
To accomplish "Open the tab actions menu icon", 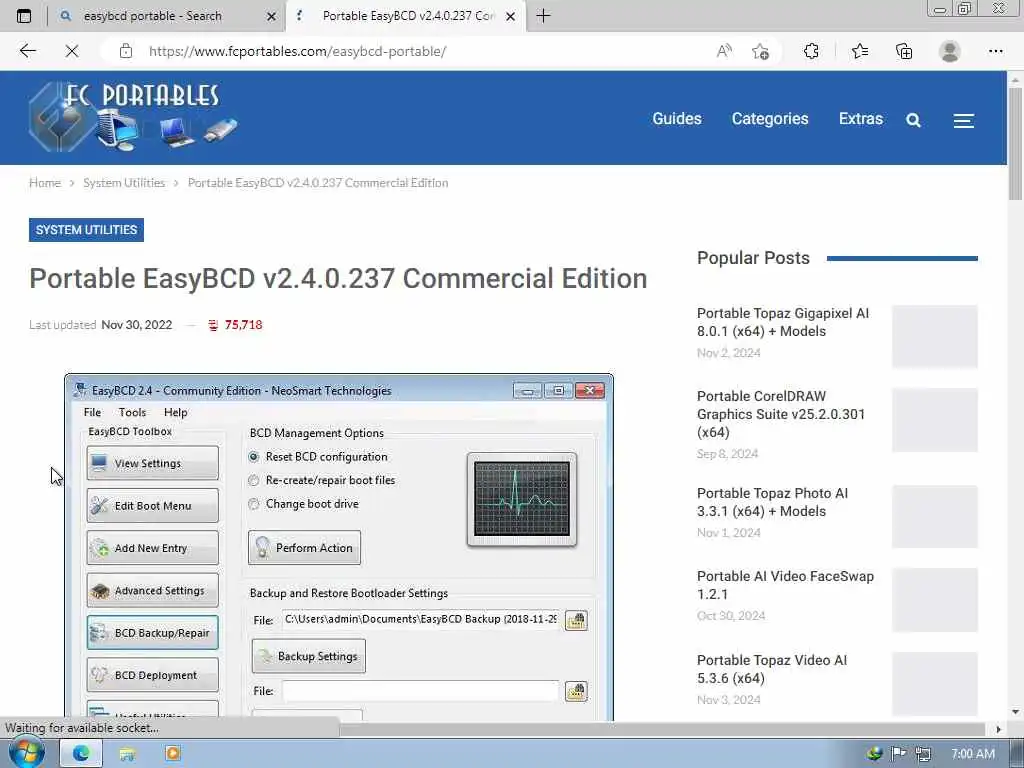I will 24,16.
